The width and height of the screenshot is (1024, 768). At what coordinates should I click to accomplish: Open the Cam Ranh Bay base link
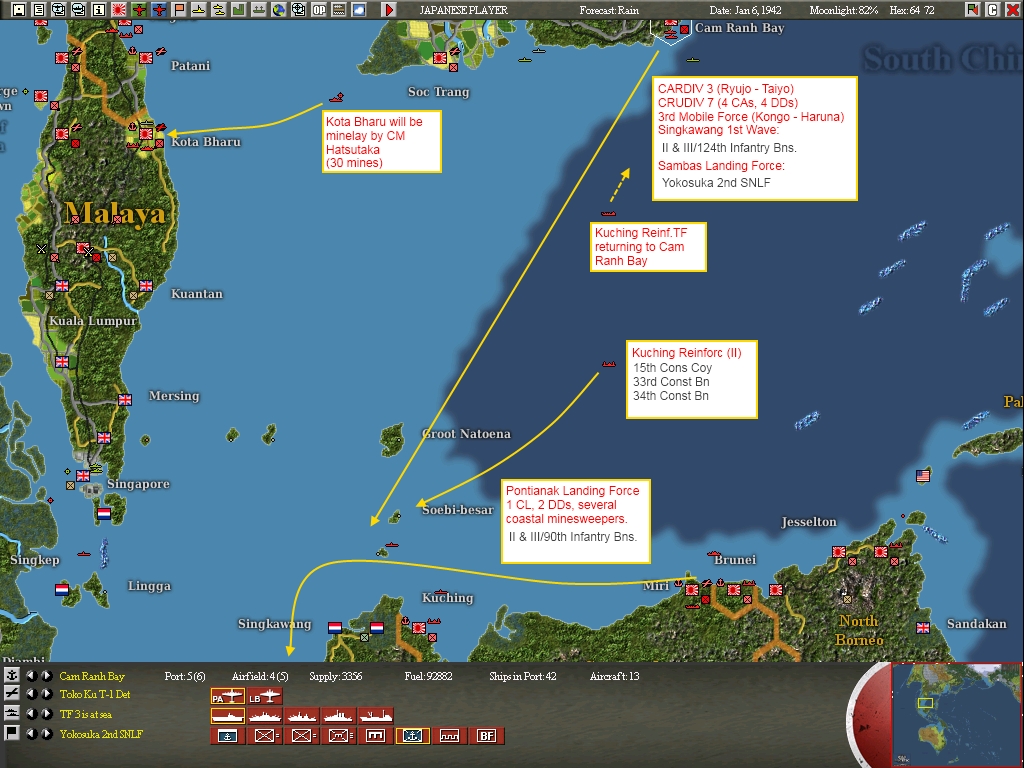coord(92,676)
